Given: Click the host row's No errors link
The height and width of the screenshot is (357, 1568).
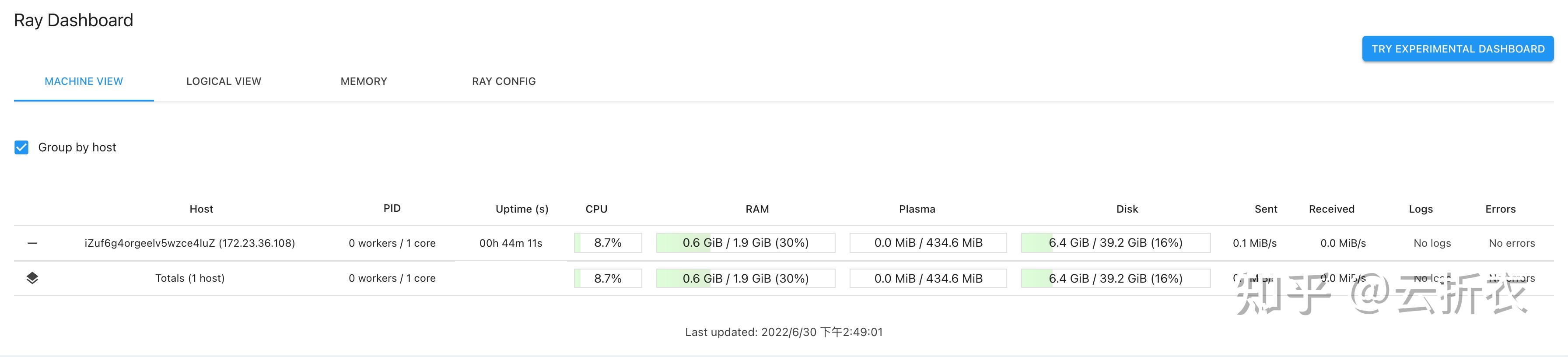Looking at the screenshot, I should click(x=1512, y=243).
